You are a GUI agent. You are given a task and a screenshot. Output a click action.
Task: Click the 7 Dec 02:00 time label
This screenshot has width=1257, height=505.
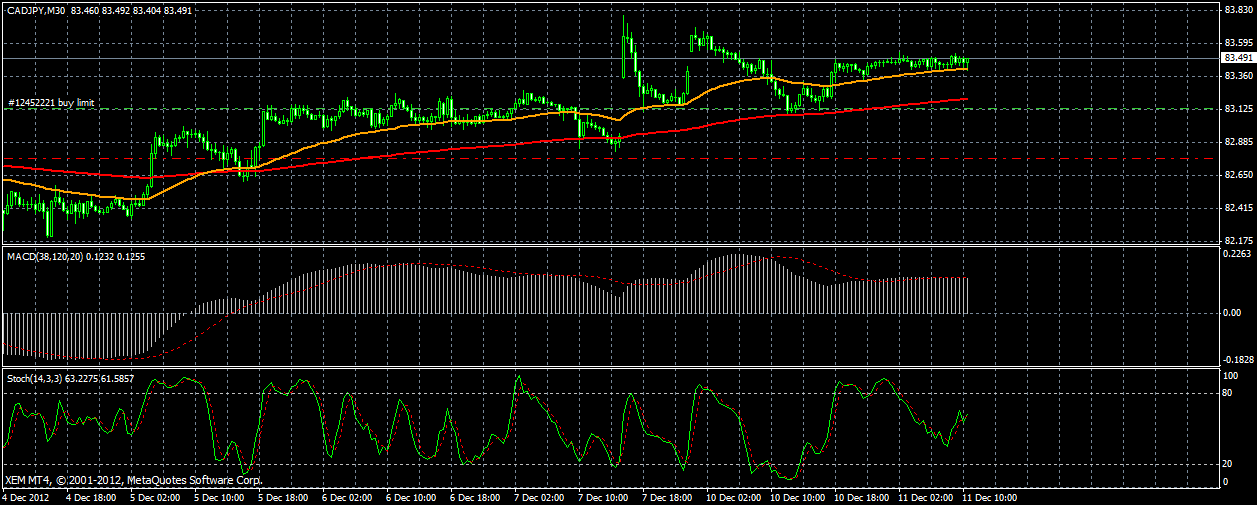coord(538,496)
